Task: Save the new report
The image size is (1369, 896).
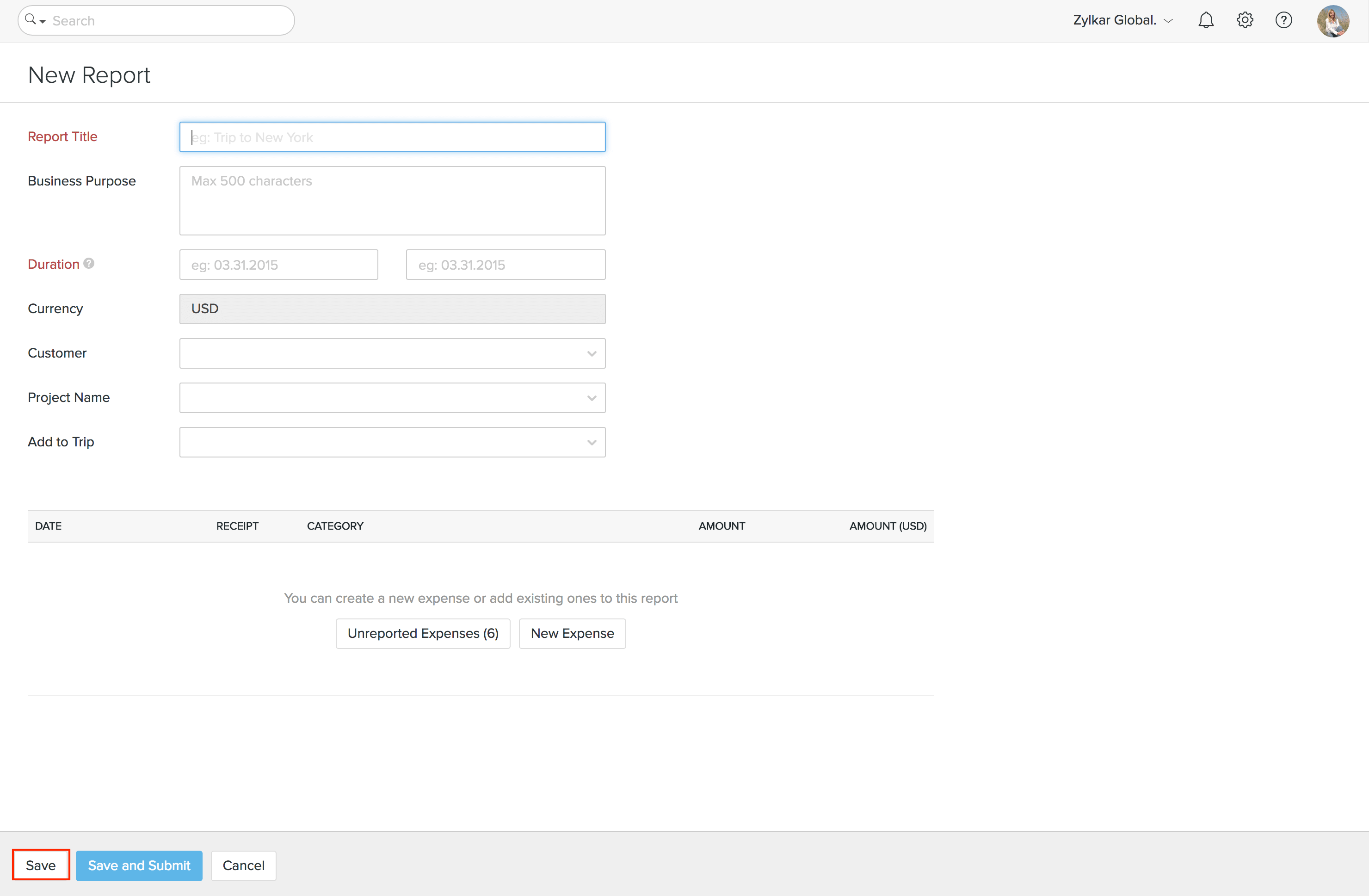Action: (40, 865)
